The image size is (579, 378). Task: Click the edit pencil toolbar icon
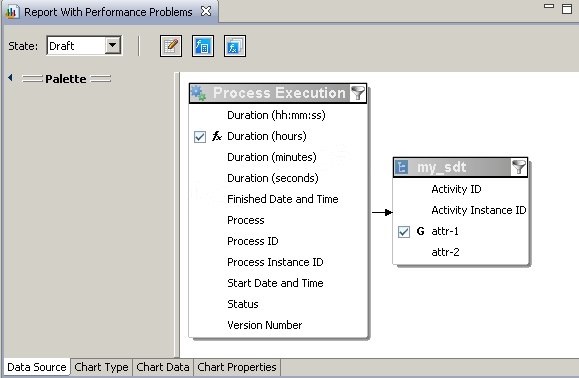tap(171, 46)
